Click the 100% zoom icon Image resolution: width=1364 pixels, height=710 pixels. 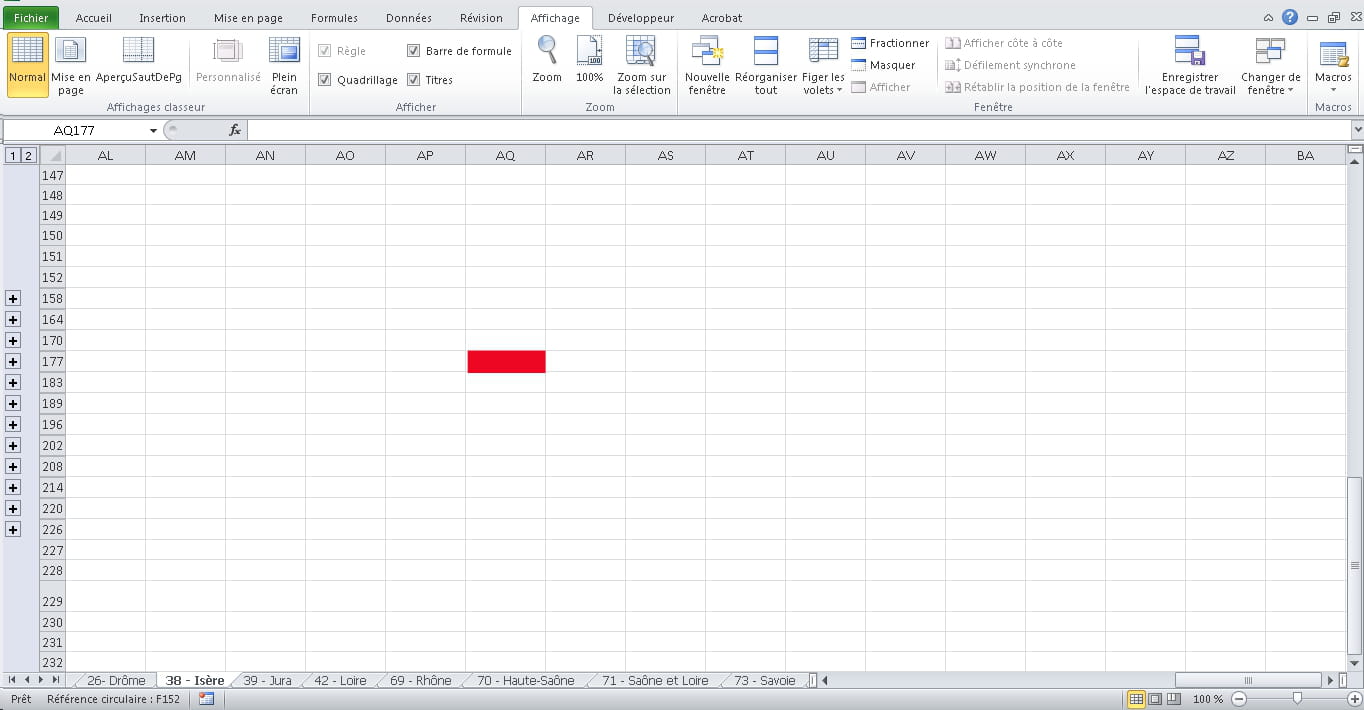pyautogui.click(x=590, y=52)
